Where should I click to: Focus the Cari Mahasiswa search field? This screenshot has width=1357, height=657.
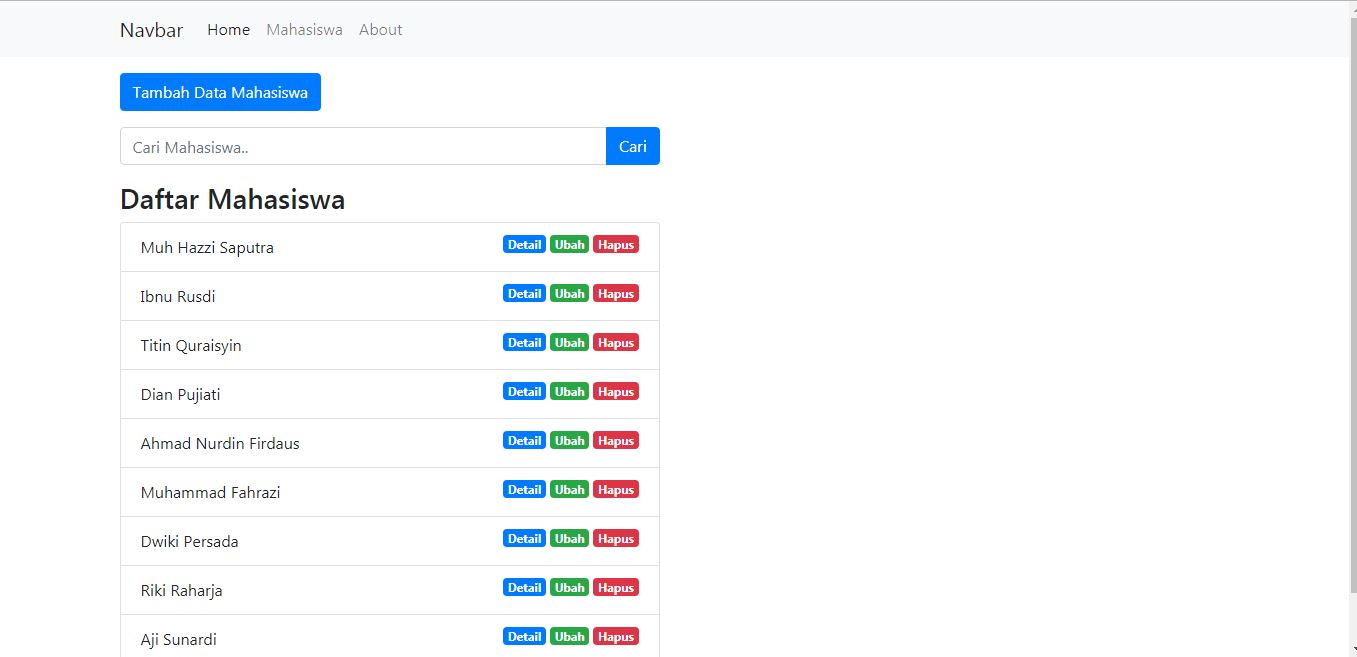click(363, 146)
